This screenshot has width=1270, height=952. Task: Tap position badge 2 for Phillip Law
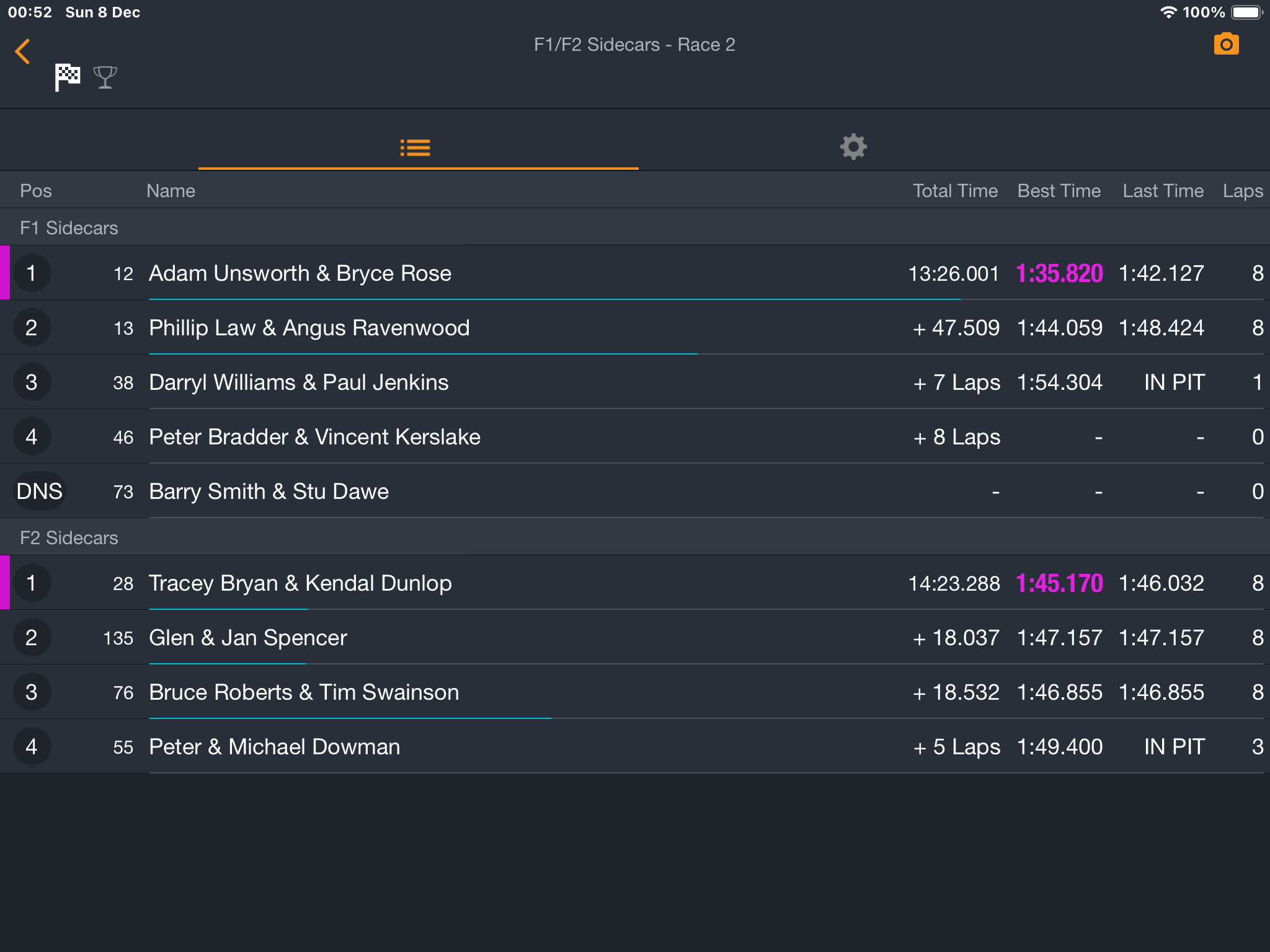pos(32,327)
